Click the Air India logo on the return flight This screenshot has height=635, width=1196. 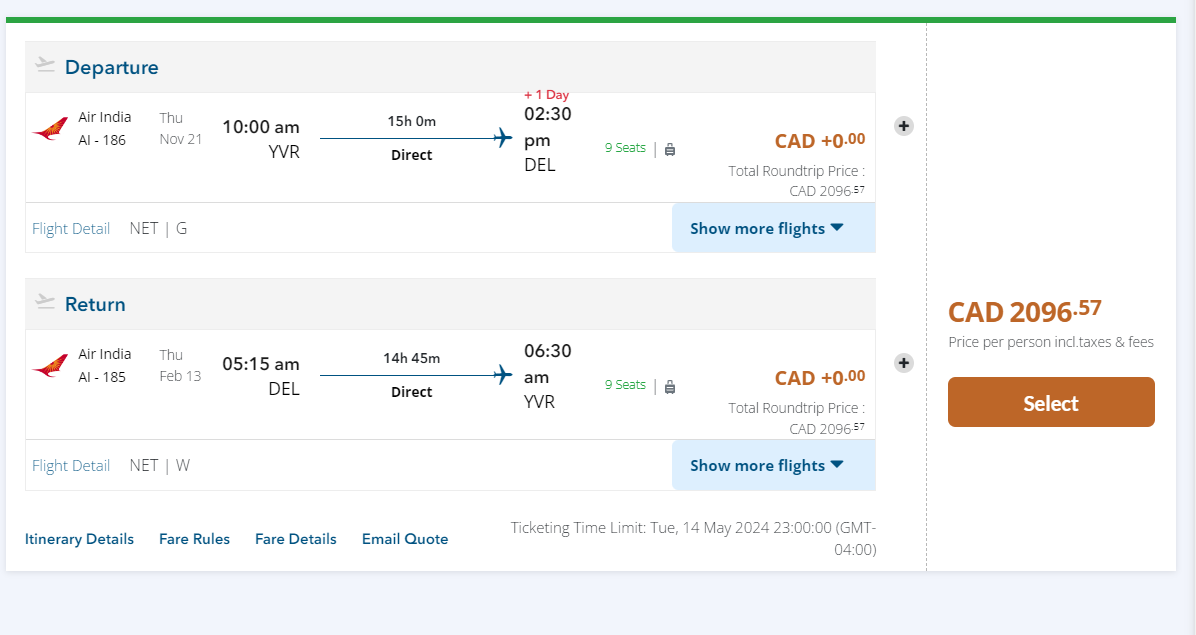point(50,366)
